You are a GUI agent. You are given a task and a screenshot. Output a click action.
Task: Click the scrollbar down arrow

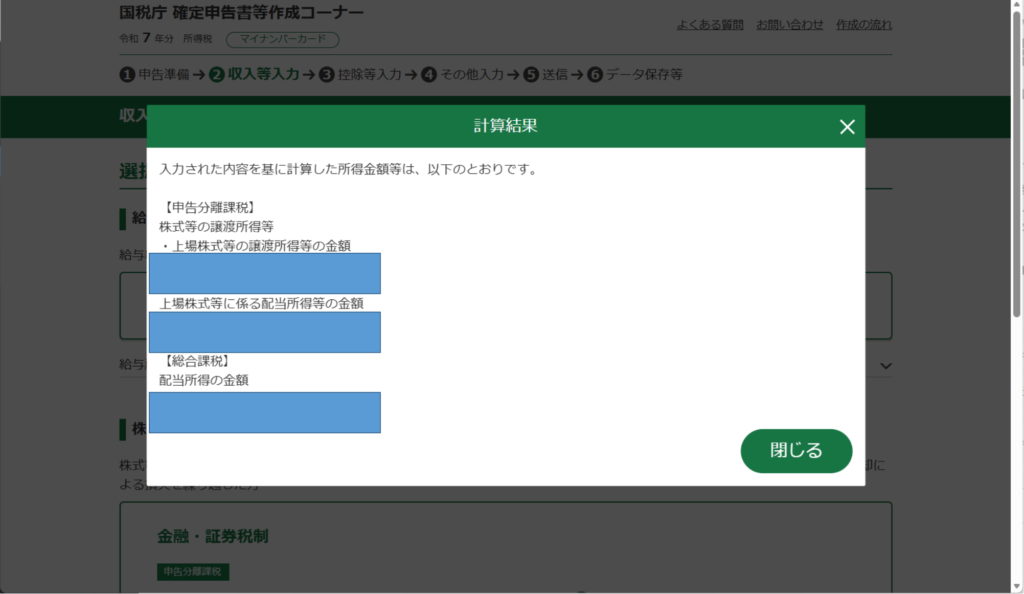[1016, 587]
